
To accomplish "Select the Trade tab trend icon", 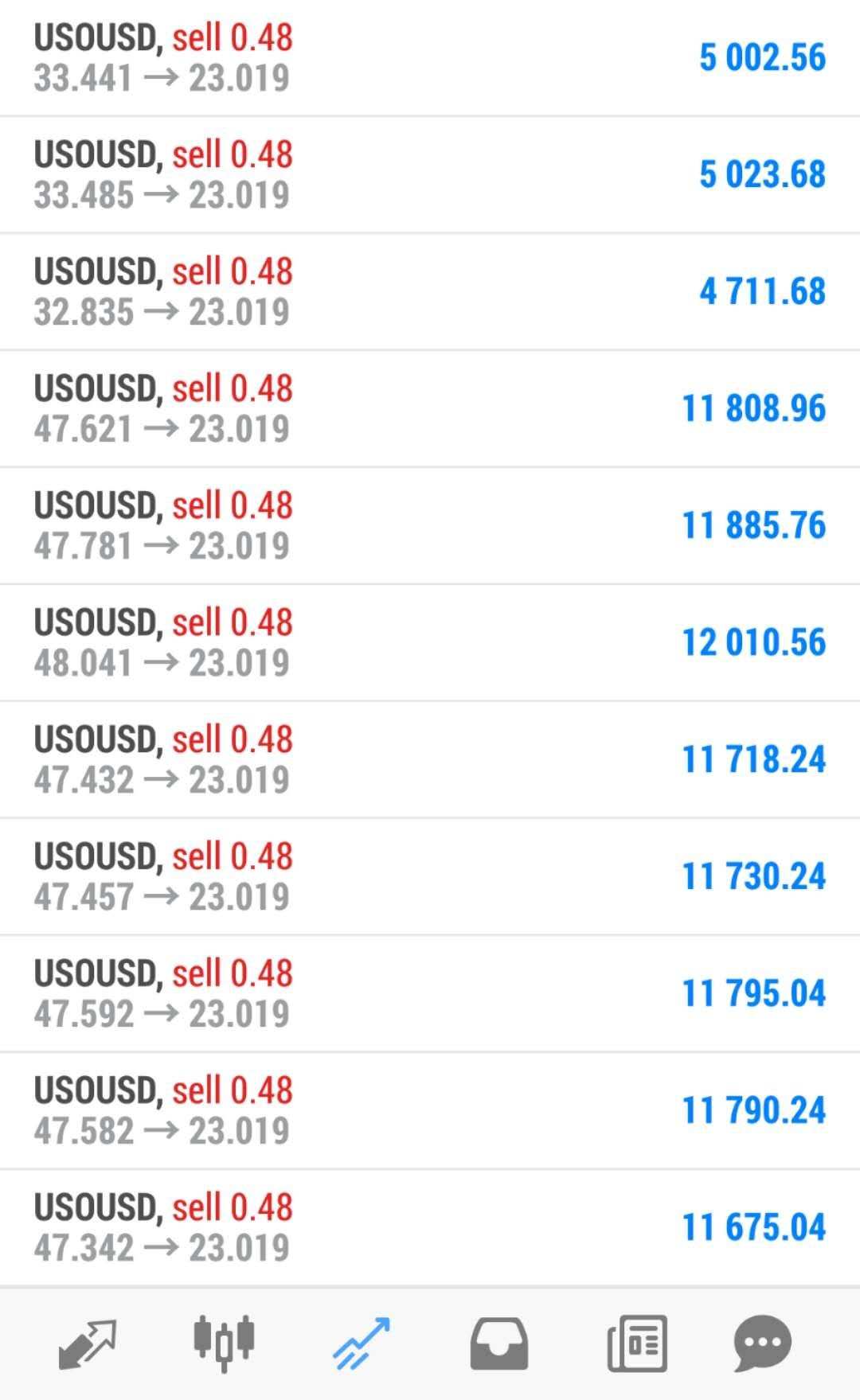I will [x=362, y=1344].
